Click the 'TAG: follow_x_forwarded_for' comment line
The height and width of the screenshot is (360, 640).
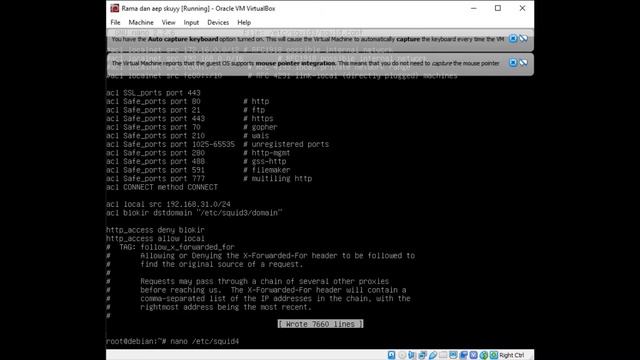(x=170, y=247)
